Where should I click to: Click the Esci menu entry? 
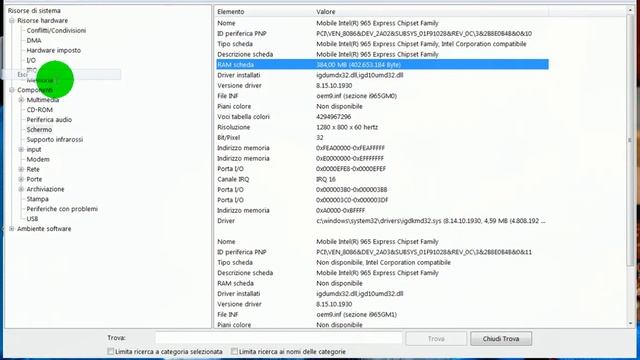(x=61, y=74)
